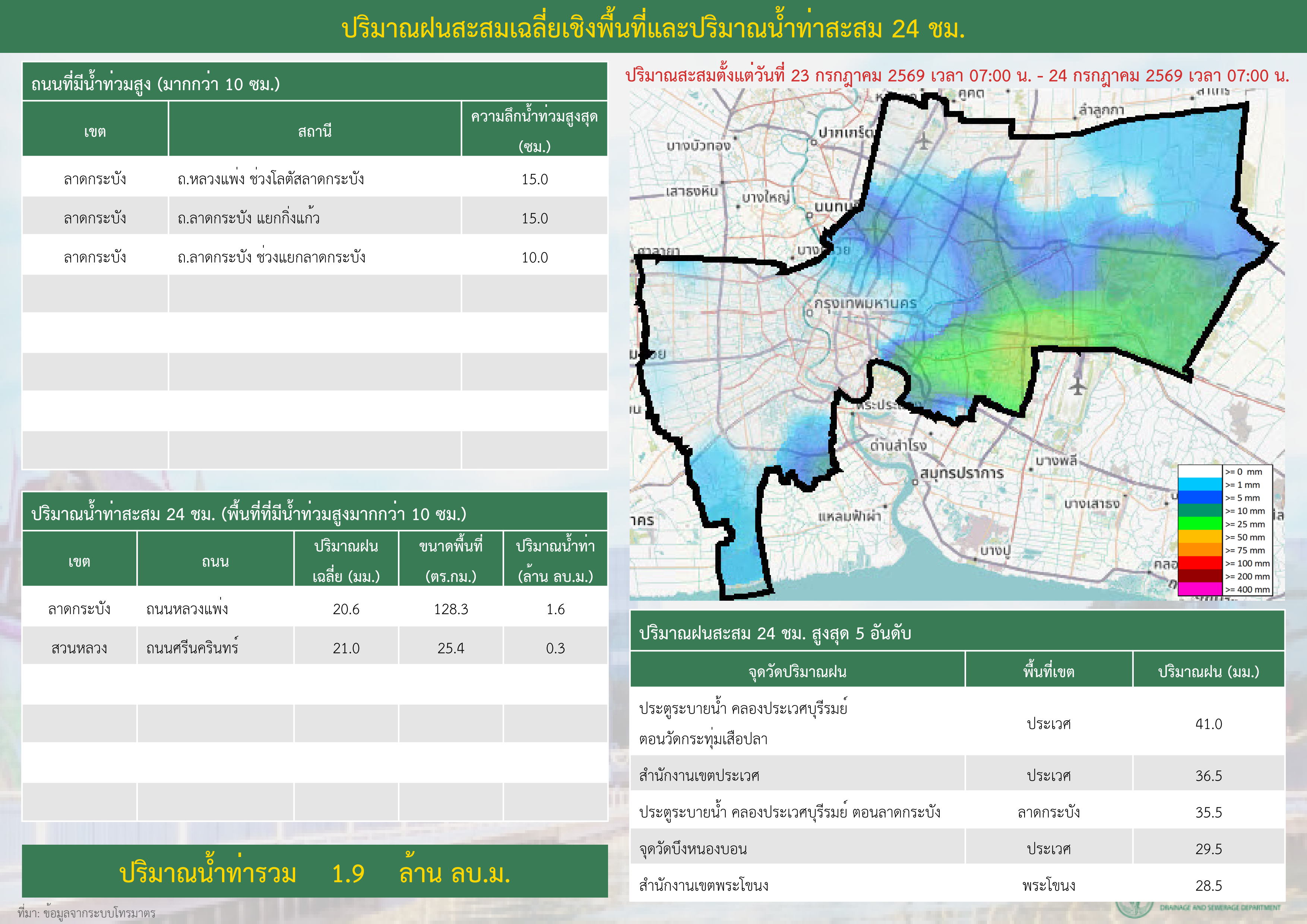Click the average rainfall value 20.6
The height and width of the screenshot is (924, 1307).
point(346,609)
